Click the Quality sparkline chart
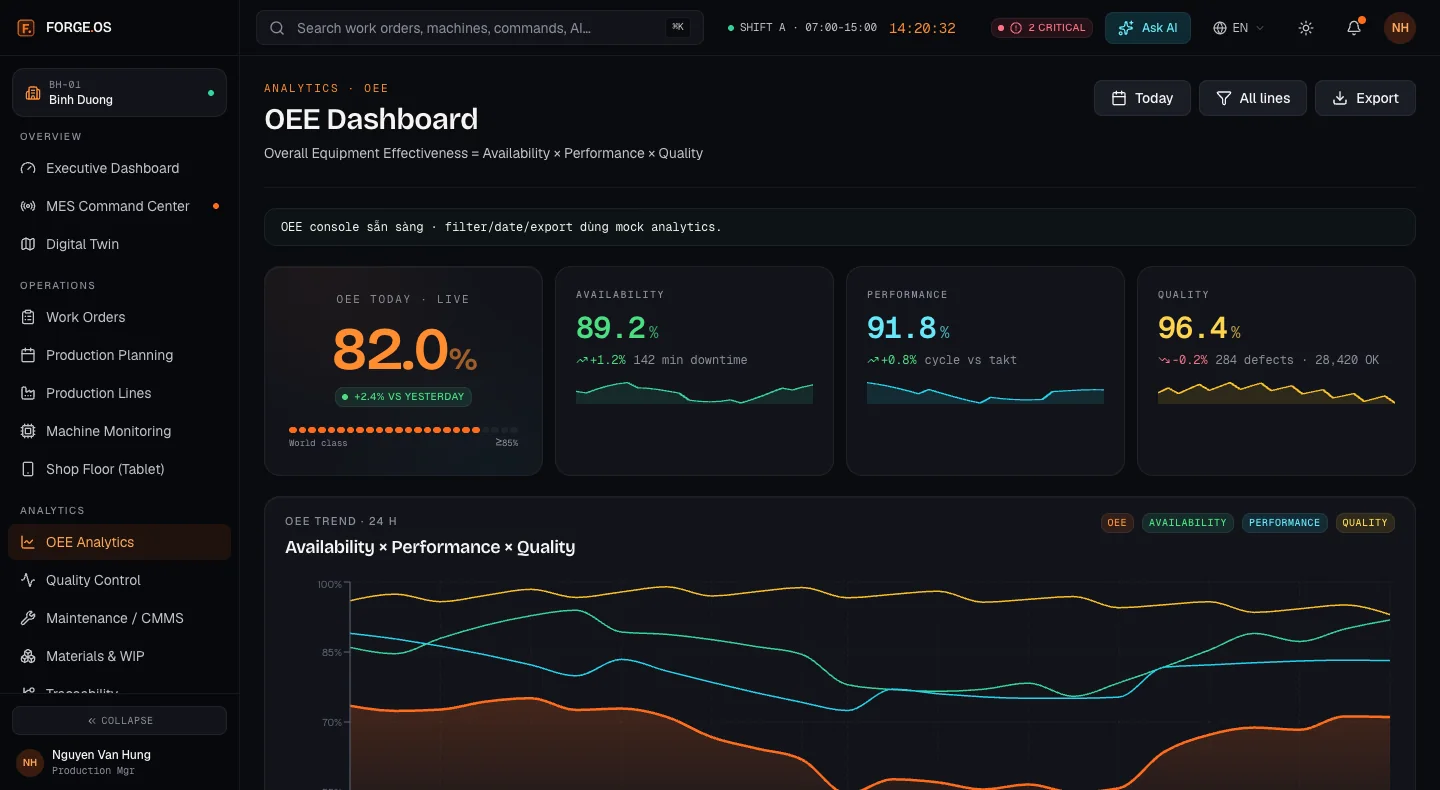 1276,392
